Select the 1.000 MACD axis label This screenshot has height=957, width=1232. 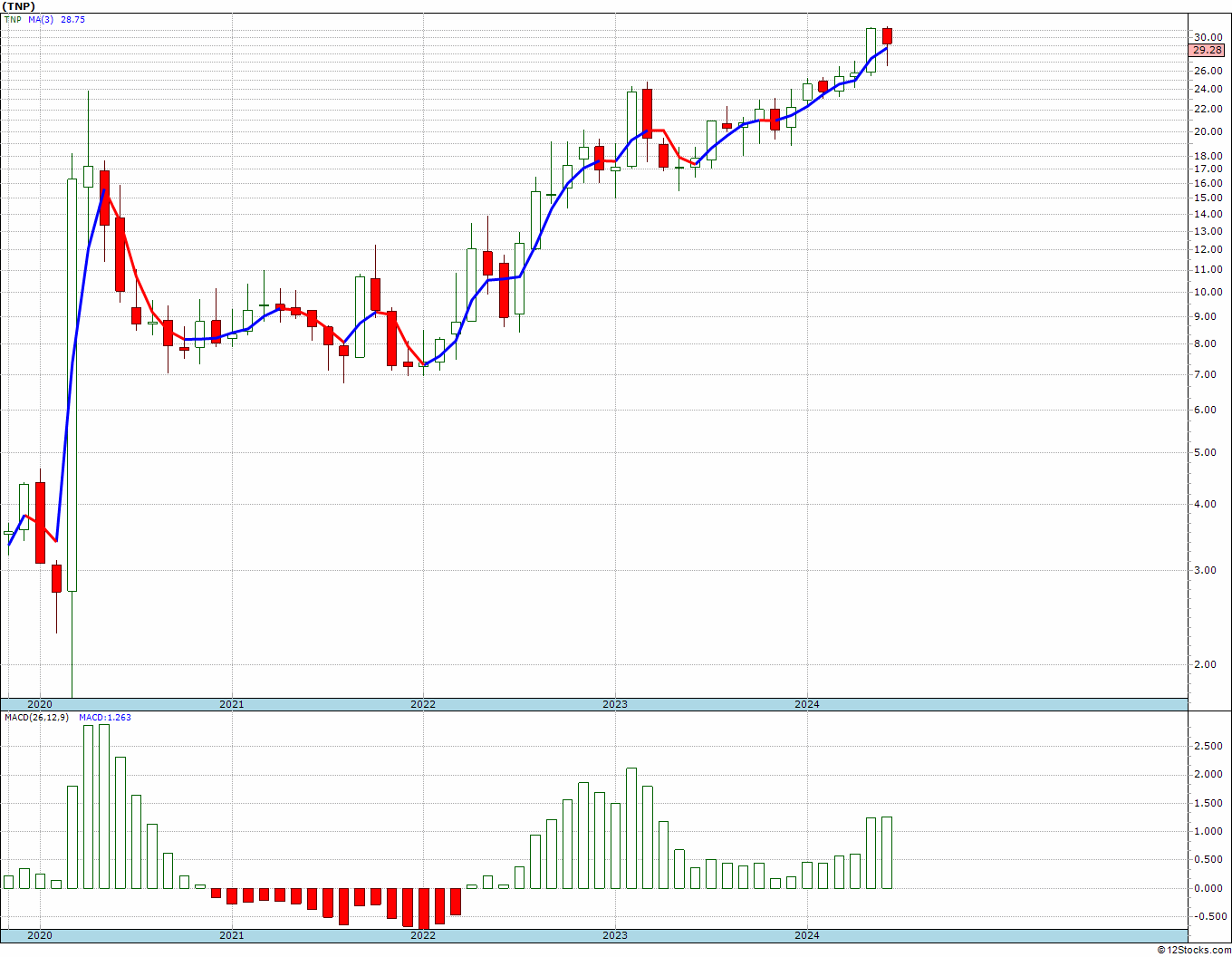tap(1208, 831)
